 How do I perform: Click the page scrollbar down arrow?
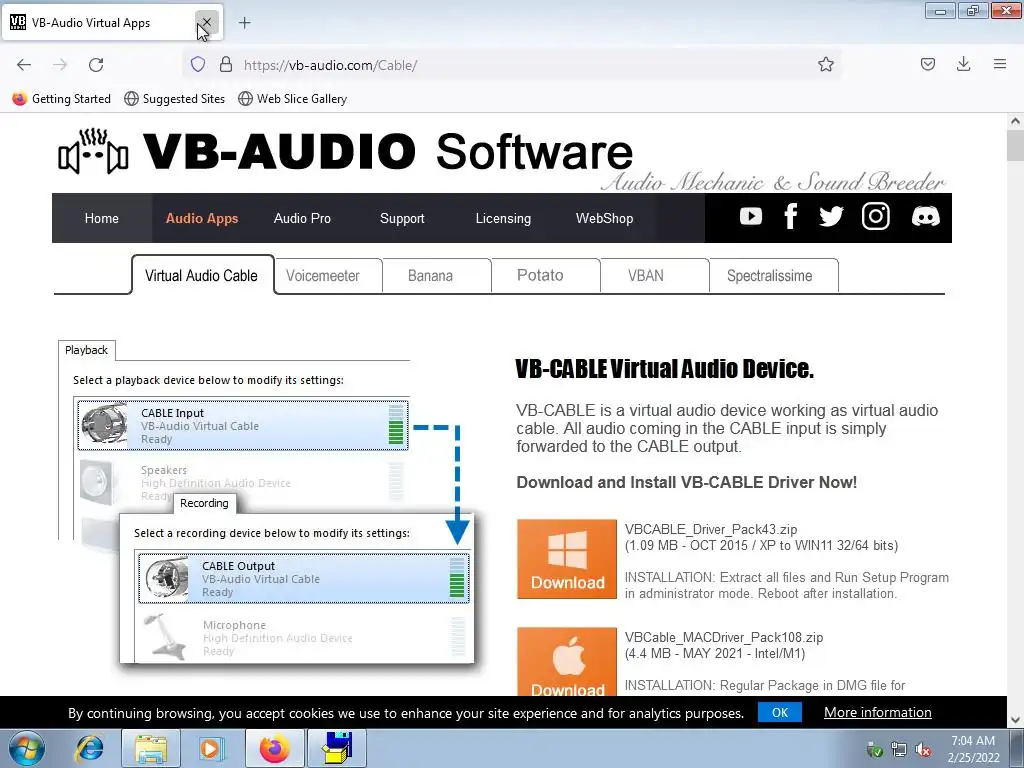[x=1015, y=720]
